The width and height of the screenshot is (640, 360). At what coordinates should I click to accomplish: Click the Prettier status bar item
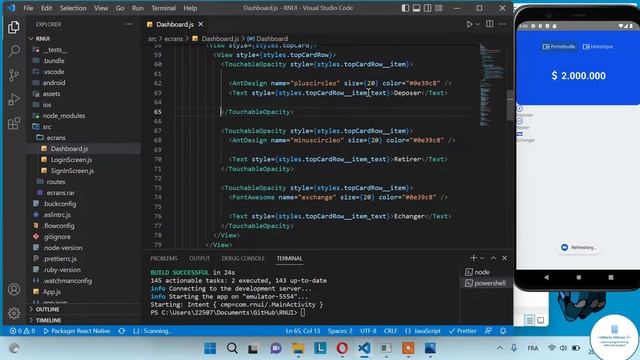[462, 331]
